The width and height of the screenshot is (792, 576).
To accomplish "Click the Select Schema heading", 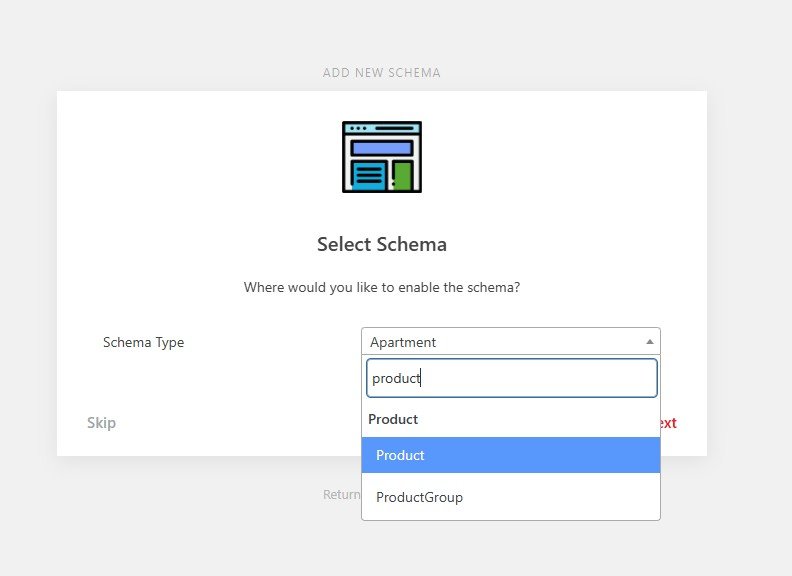I will 381,244.
